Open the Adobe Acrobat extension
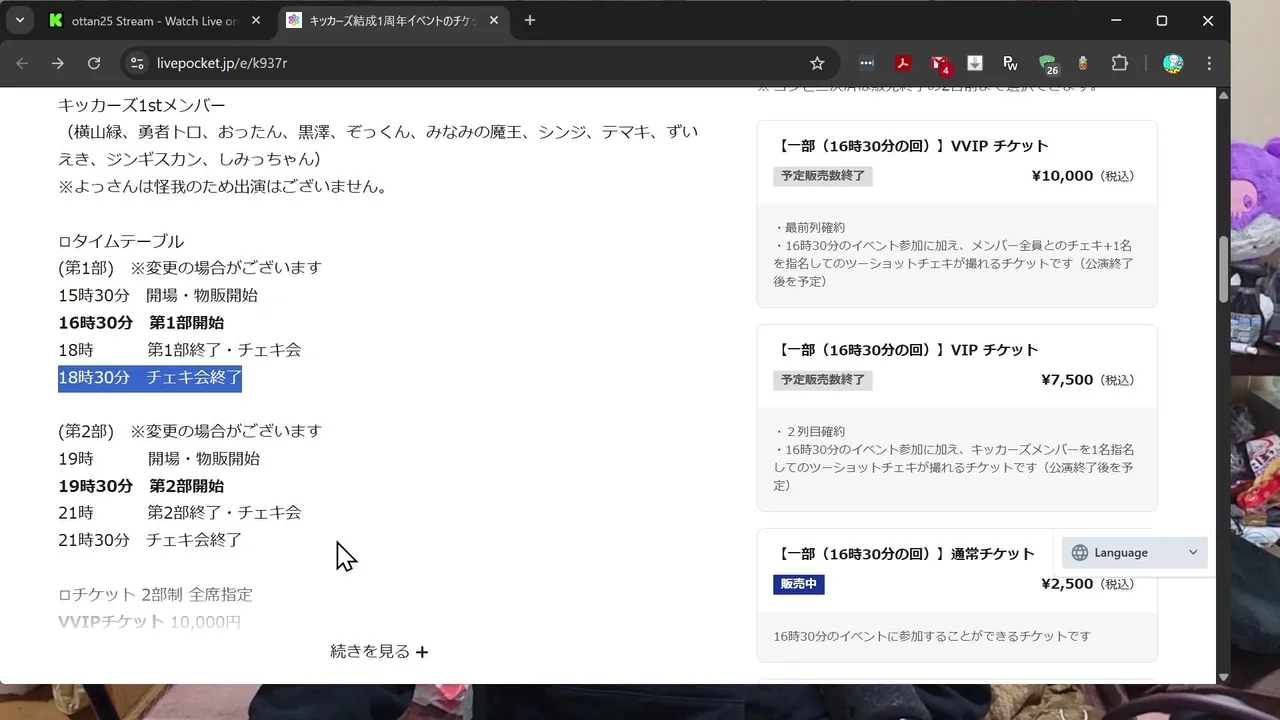 (903, 63)
